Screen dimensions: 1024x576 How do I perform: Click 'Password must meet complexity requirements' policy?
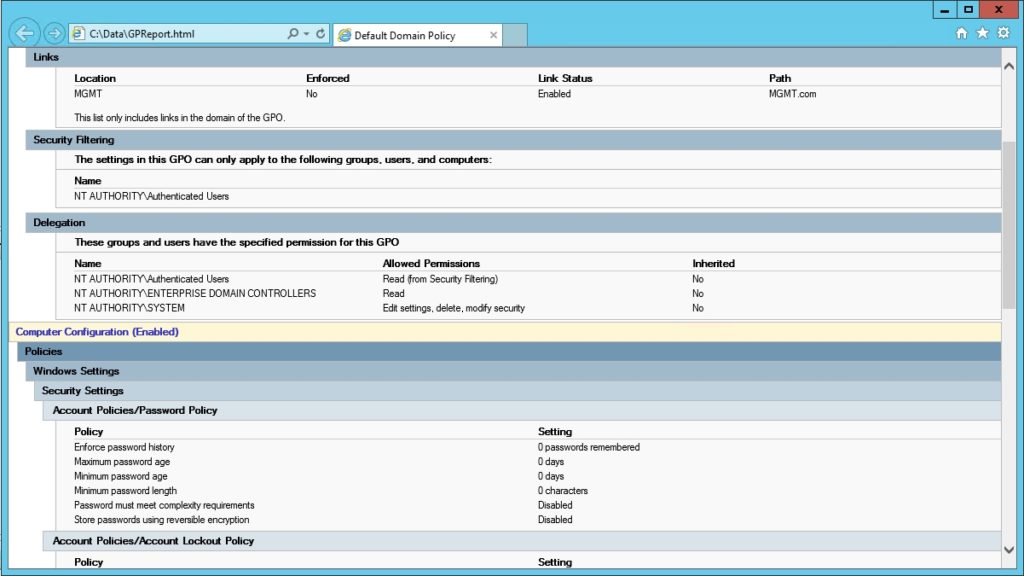[164, 505]
